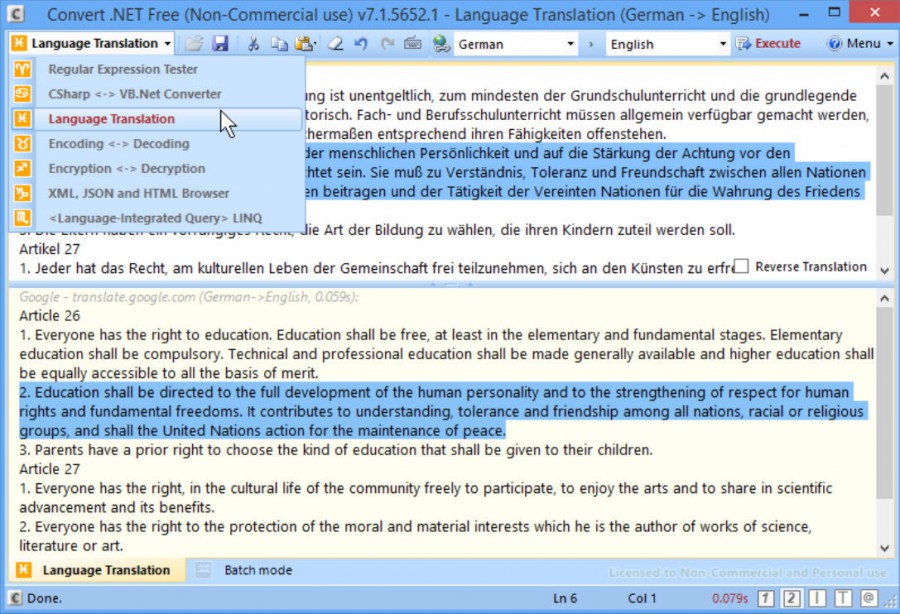
Task: Click the globe web-link icon
Action: tap(441, 43)
